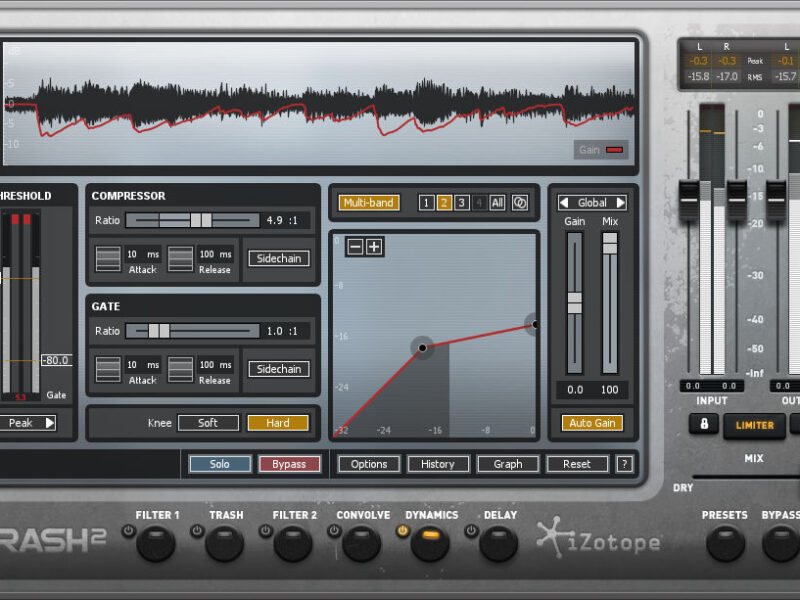This screenshot has width=800, height=600.
Task: Open the Trash module knob panel
Action: 224,544
